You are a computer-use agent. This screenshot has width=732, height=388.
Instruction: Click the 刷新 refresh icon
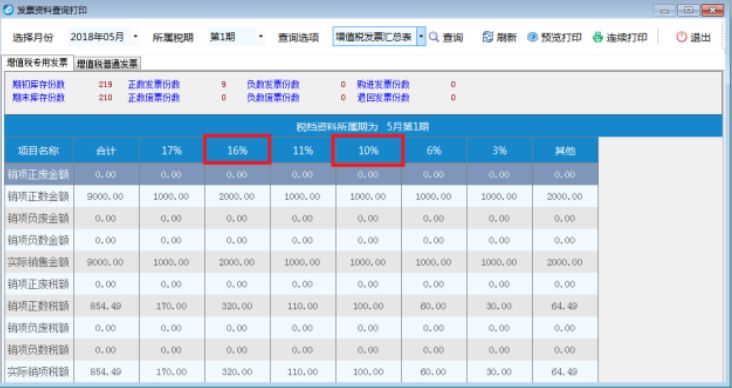tap(488, 37)
